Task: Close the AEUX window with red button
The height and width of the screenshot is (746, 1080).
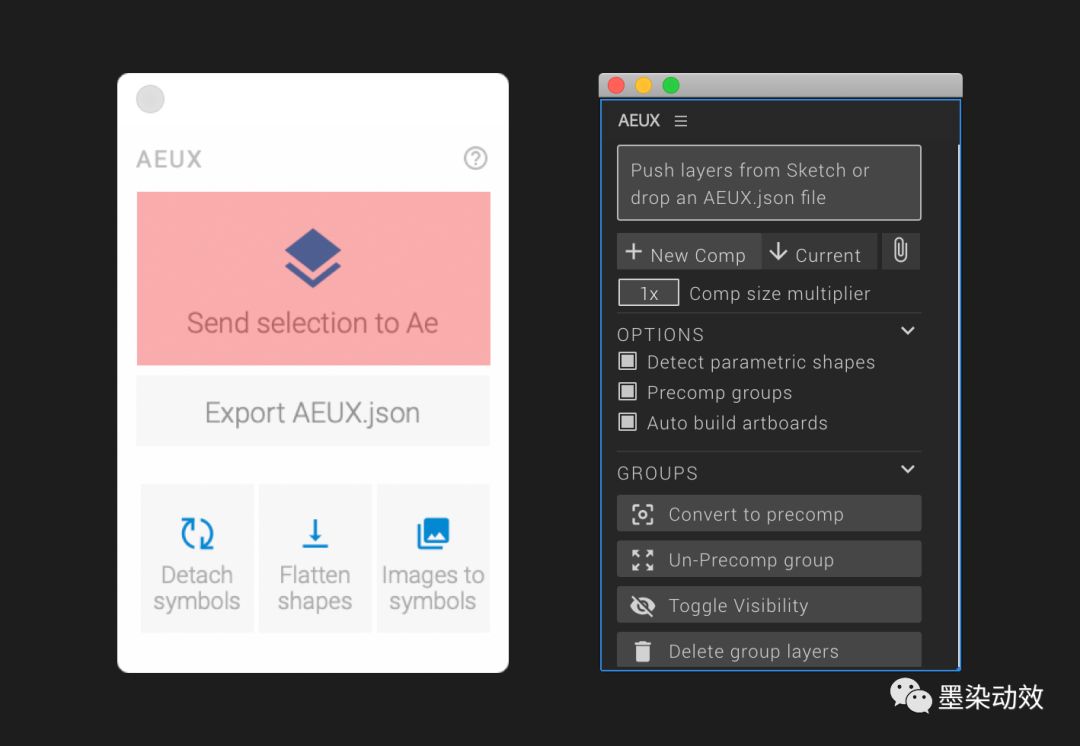Action: coord(616,85)
